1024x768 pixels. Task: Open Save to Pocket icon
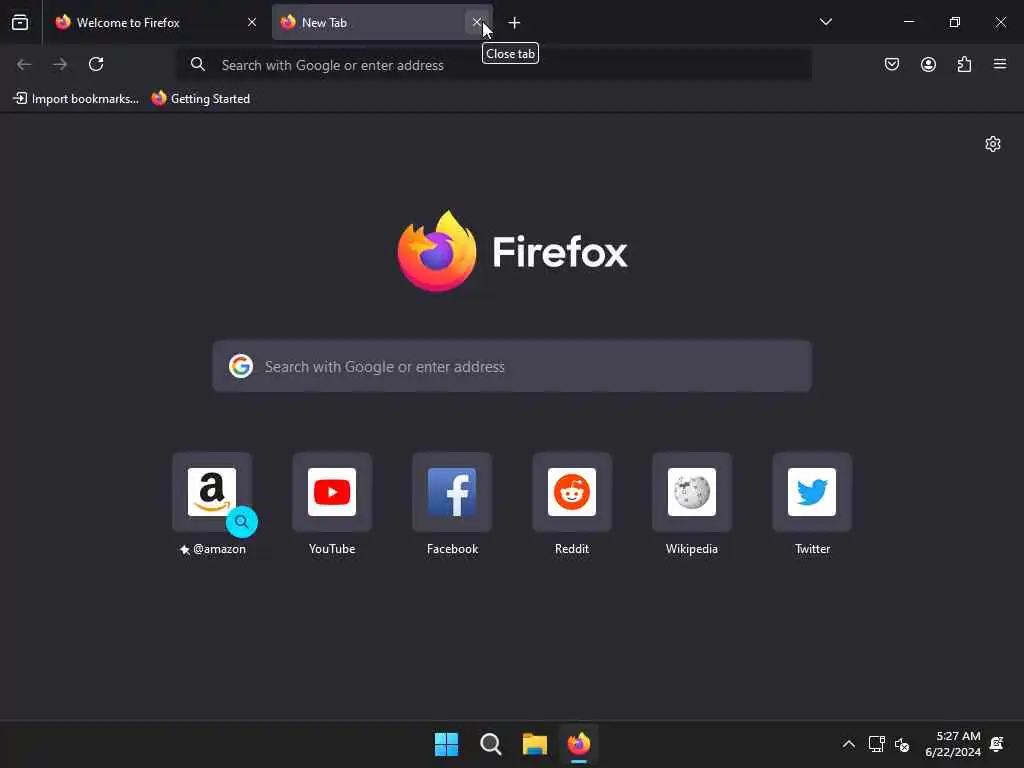pos(892,64)
